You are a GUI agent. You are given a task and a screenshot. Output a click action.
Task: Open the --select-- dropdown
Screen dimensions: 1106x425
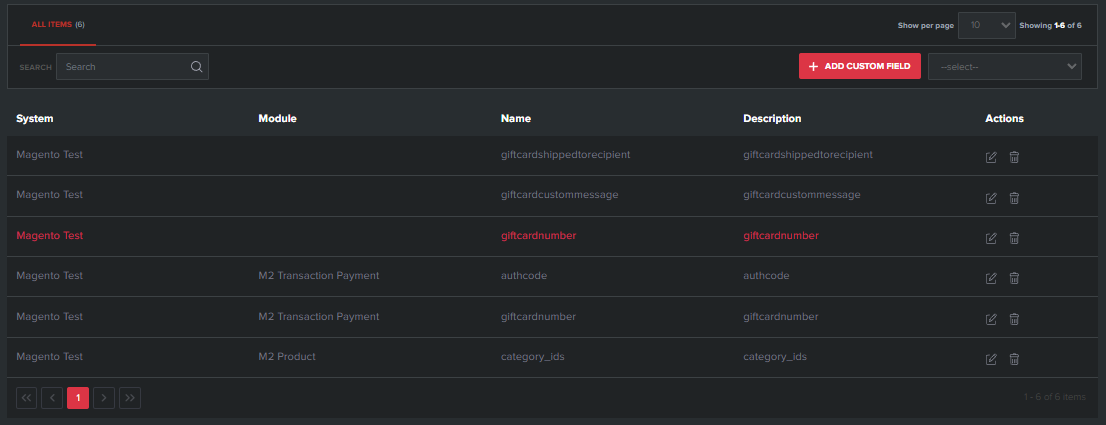click(1005, 66)
